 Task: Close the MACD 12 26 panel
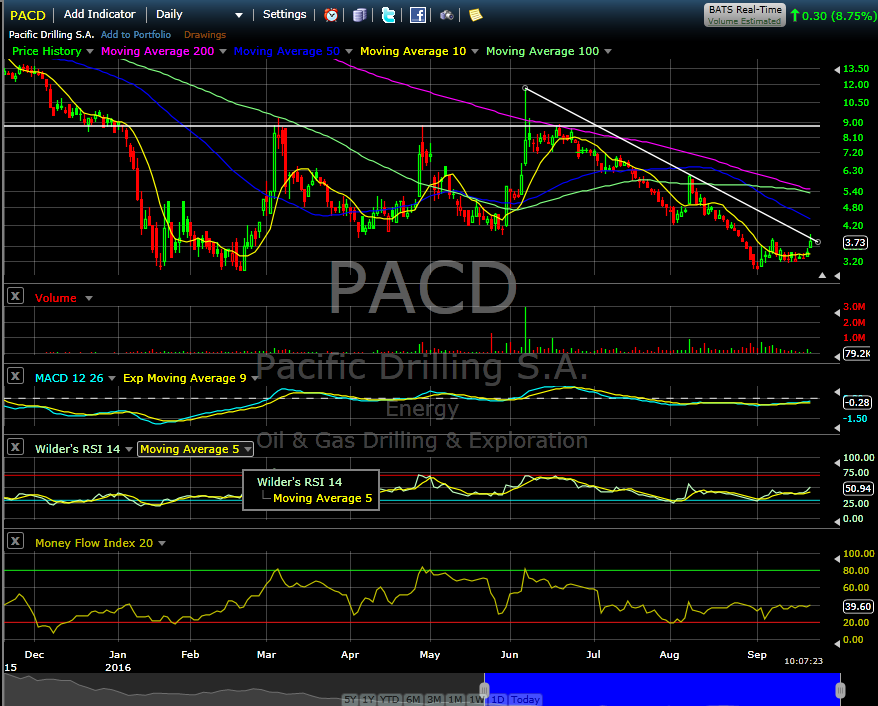click(15, 376)
